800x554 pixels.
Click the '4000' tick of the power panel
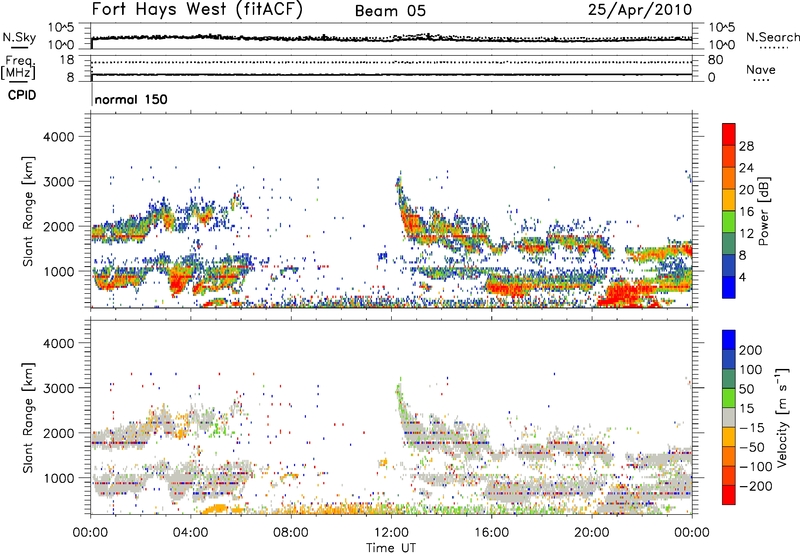pos(59,137)
